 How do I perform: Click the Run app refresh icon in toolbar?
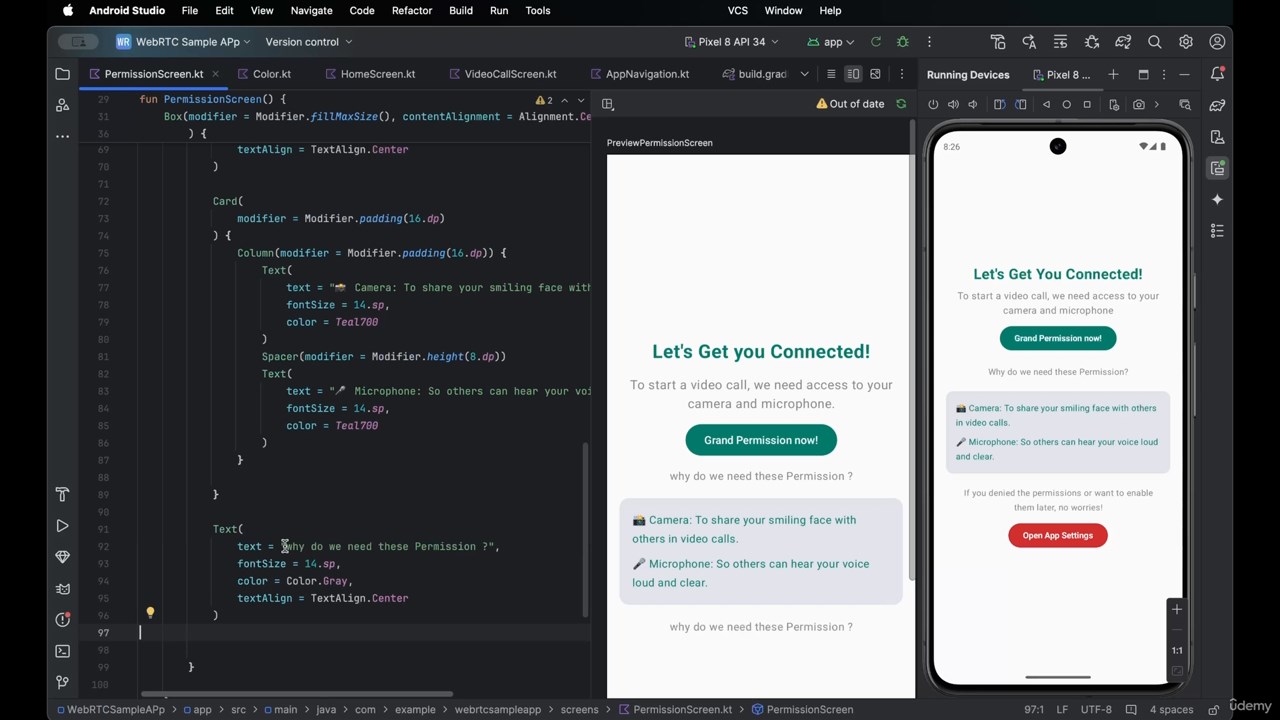[876, 42]
